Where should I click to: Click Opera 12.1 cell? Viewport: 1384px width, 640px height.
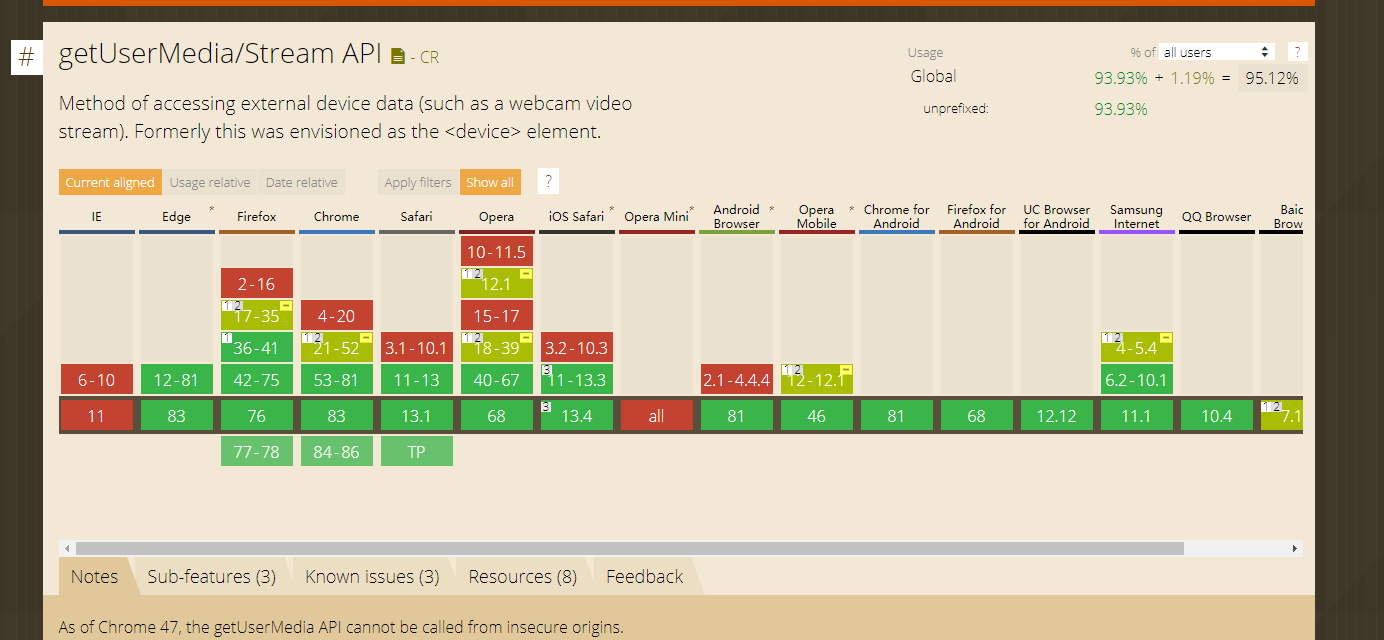(x=496, y=283)
